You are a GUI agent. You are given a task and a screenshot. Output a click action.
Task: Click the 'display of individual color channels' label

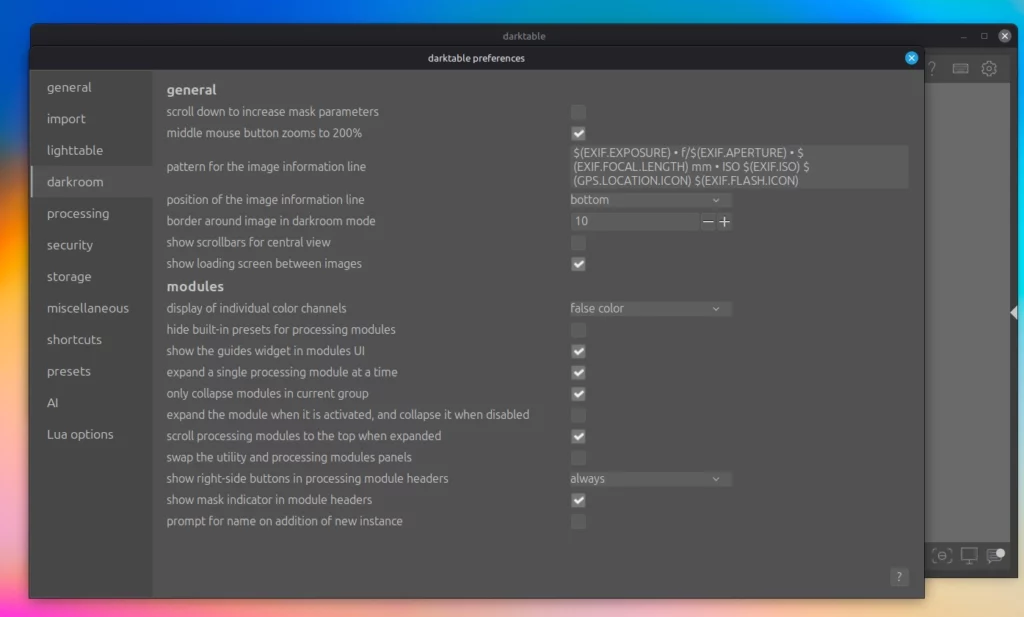(x=256, y=308)
